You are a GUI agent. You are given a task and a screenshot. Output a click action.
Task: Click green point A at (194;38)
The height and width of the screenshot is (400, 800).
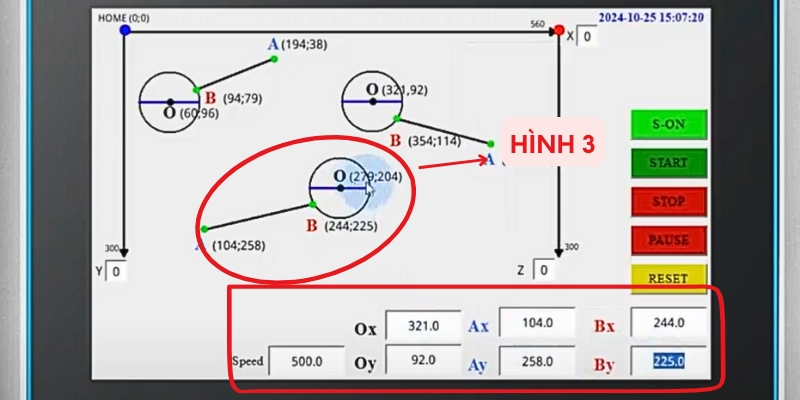274,59
